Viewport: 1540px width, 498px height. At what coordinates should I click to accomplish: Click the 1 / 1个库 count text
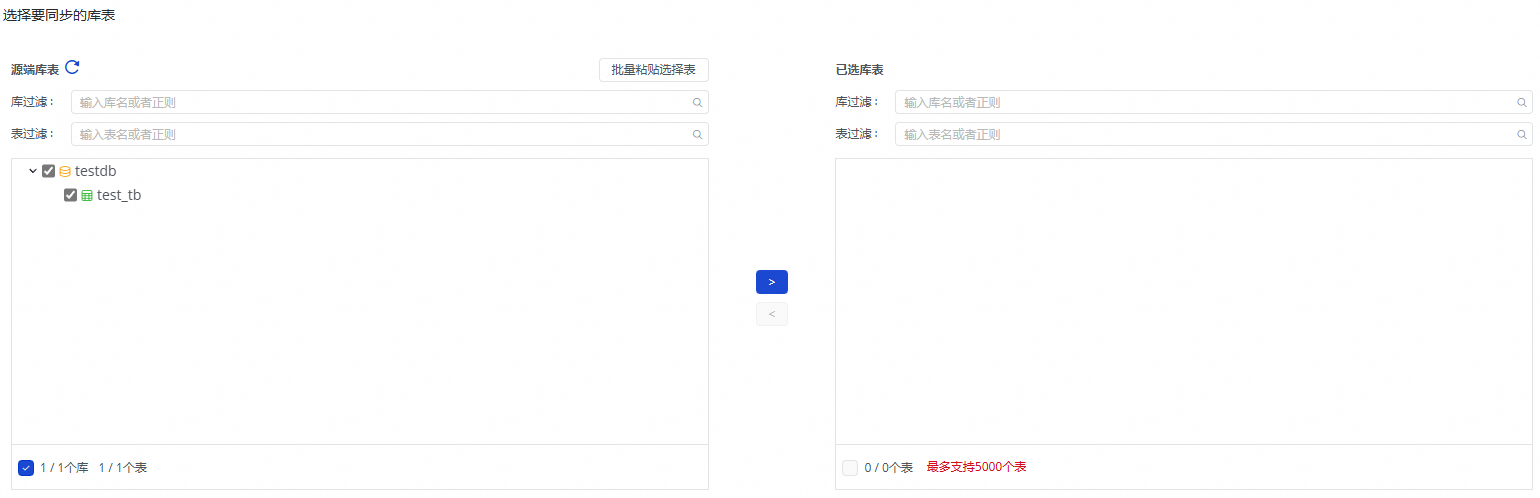(x=64, y=468)
